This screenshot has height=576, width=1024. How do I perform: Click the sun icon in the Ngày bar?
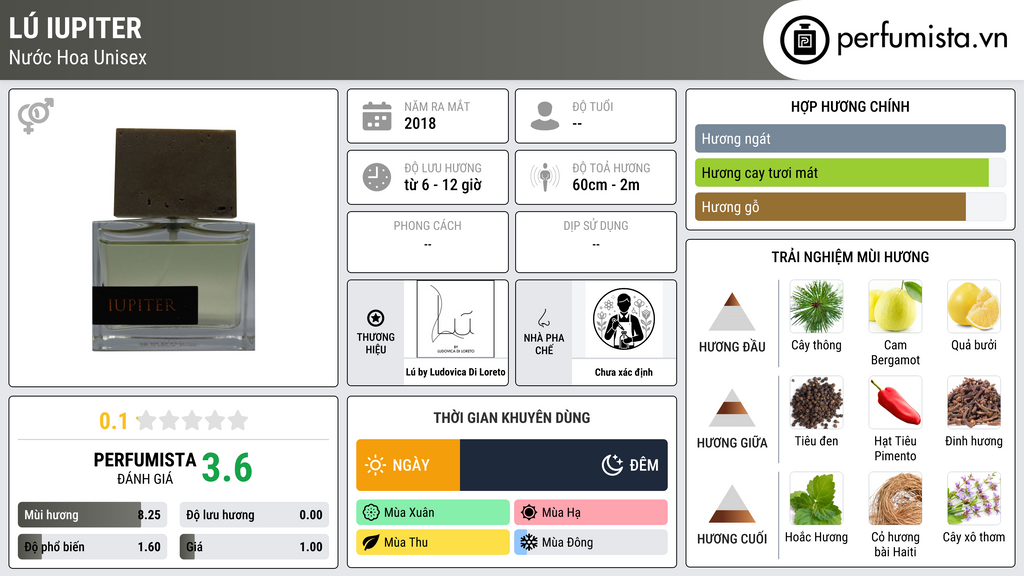coord(375,465)
